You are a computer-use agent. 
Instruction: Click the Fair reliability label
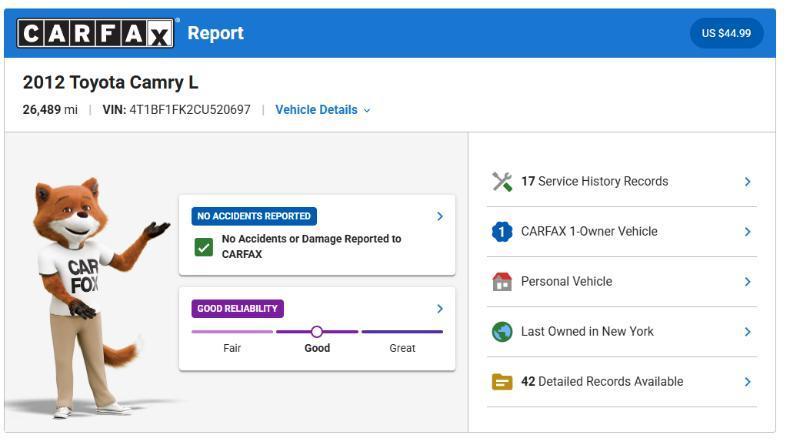pos(232,348)
